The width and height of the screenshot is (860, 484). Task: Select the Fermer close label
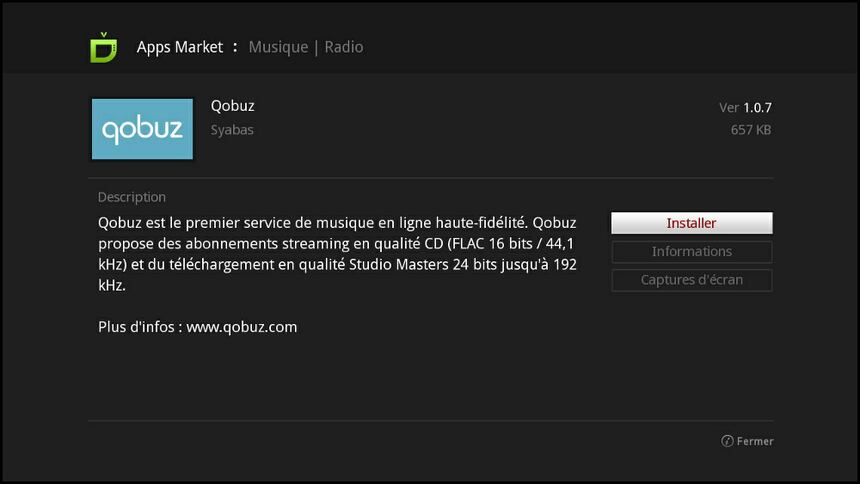pos(755,441)
